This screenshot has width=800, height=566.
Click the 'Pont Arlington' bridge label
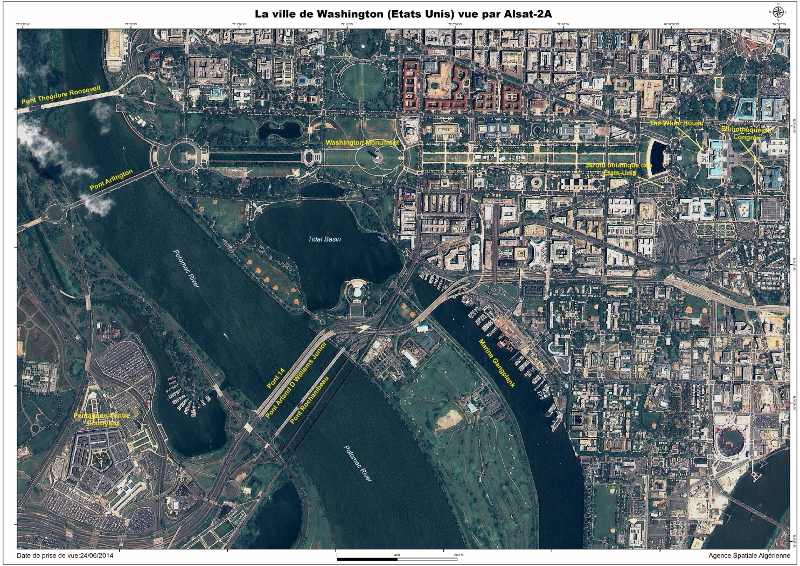[111, 179]
